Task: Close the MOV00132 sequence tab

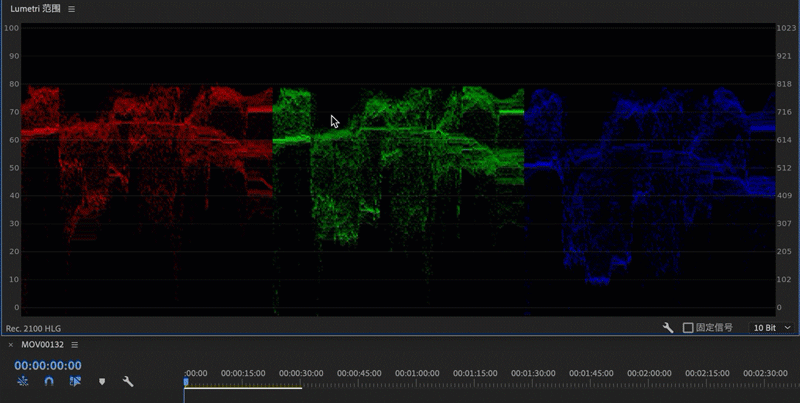Action: coord(11,345)
